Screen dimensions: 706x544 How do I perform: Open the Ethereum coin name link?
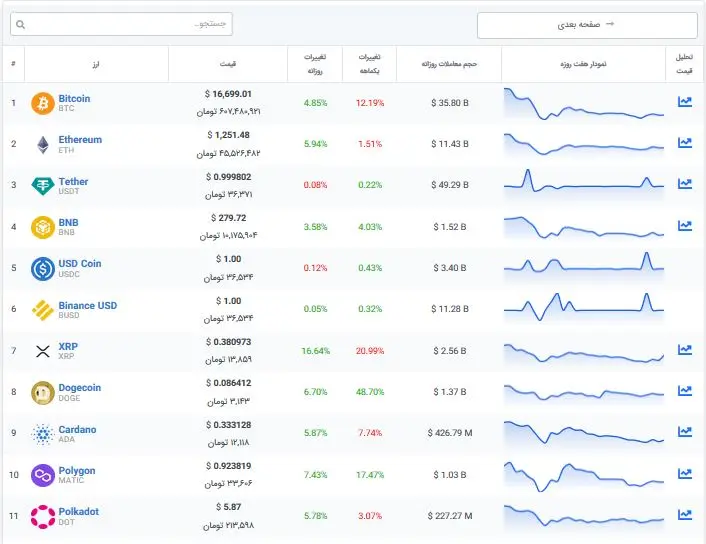tap(80, 140)
